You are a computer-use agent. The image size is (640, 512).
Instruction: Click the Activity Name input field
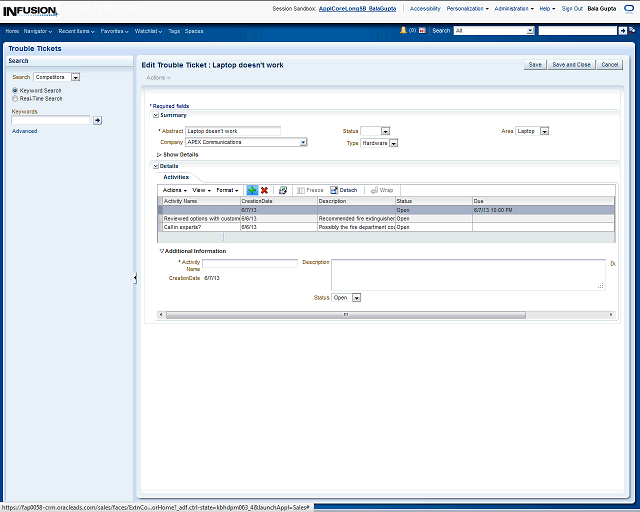click(x=250, y=263)
